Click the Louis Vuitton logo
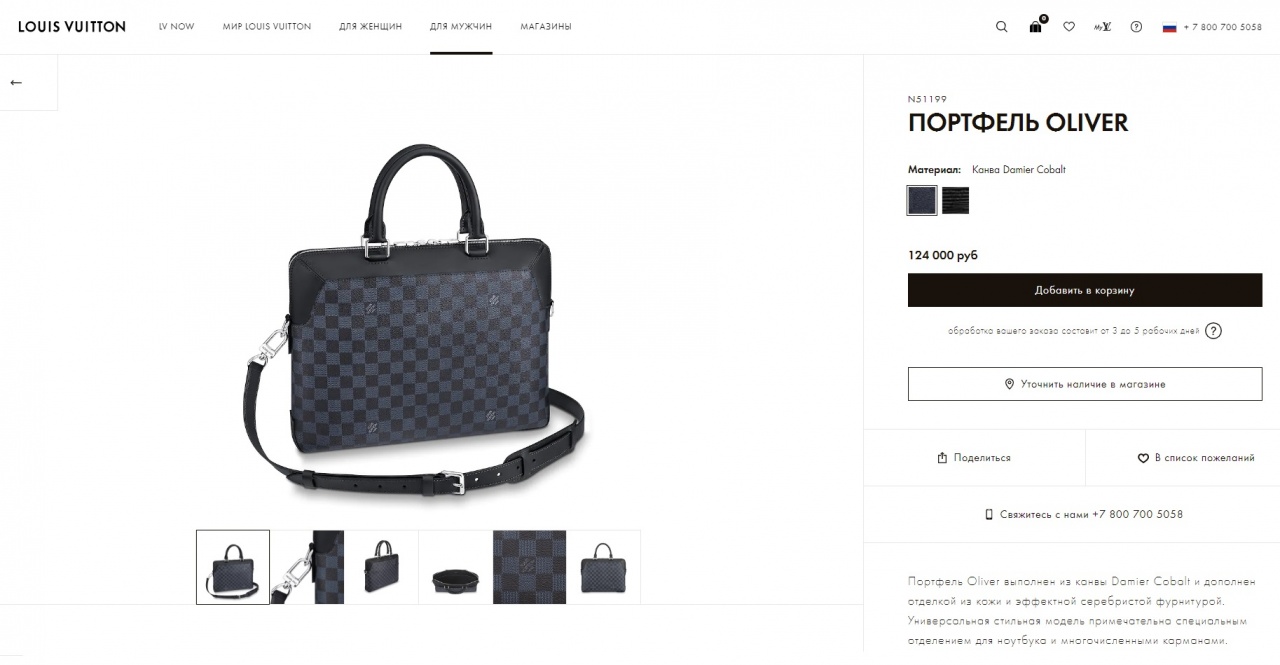The width and height of the screenshot is (1280, 665). (x=72, y=27)
